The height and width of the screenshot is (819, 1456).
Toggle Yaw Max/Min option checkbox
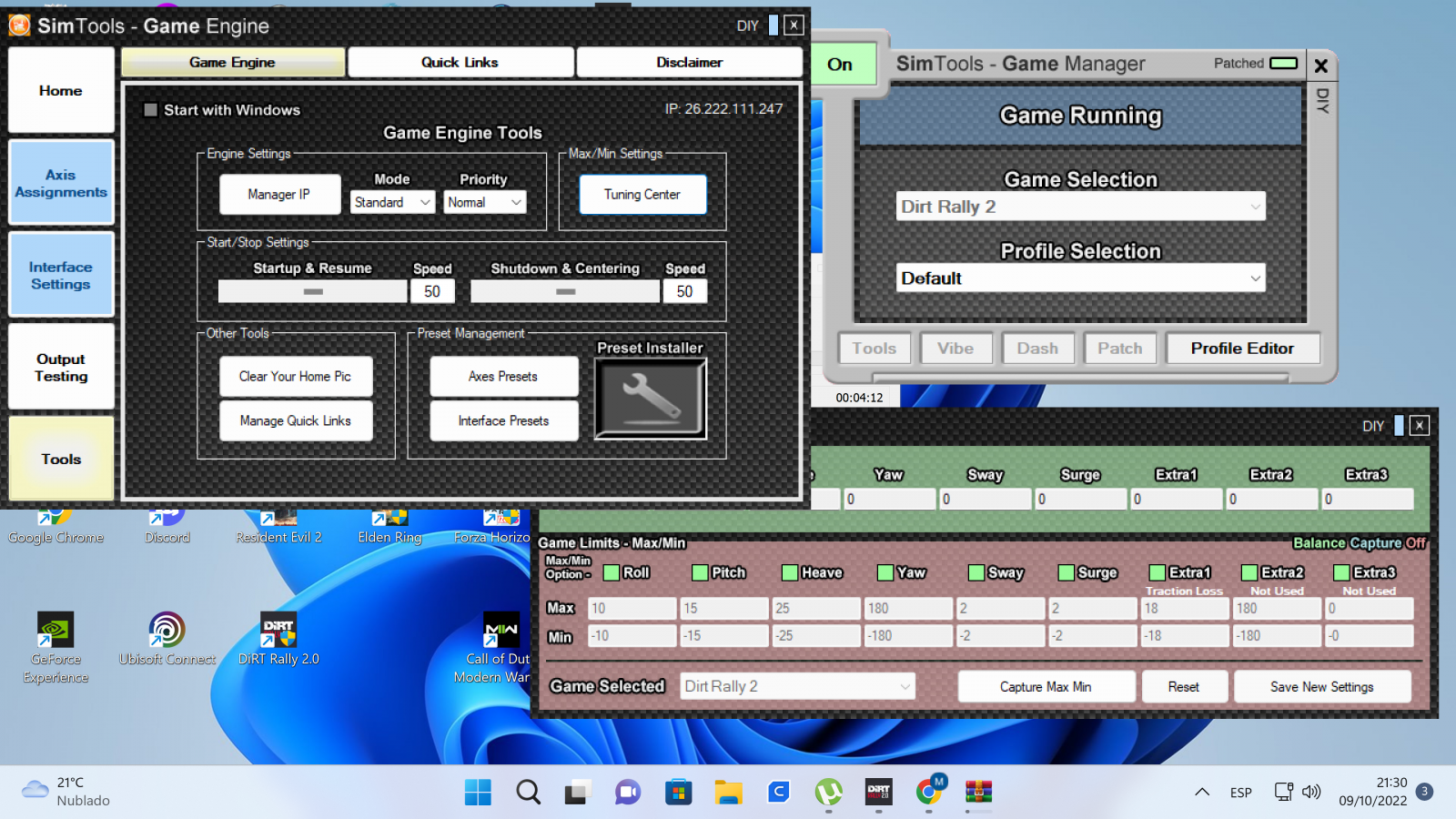click(x=885, y=572)
